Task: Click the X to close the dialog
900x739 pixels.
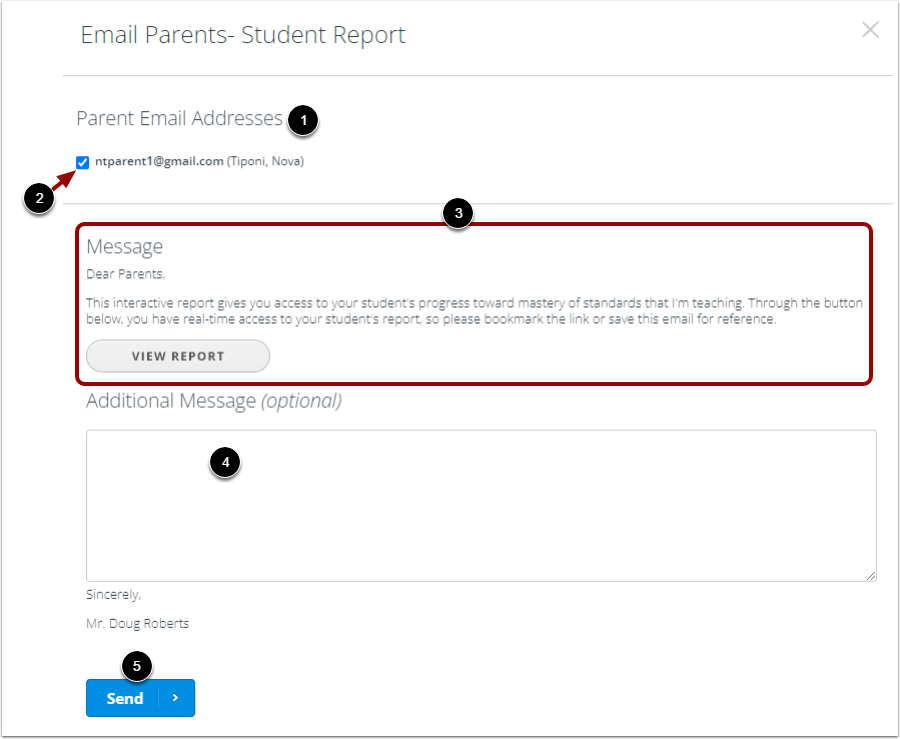Action: coord(870,30)
